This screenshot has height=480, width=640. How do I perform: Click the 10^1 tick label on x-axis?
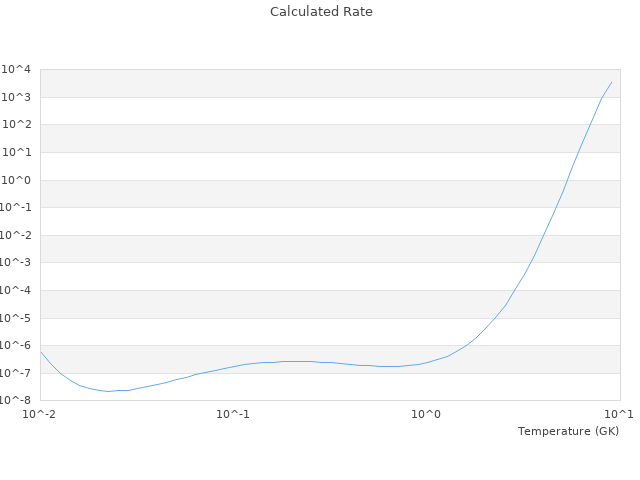pos(619,414)
